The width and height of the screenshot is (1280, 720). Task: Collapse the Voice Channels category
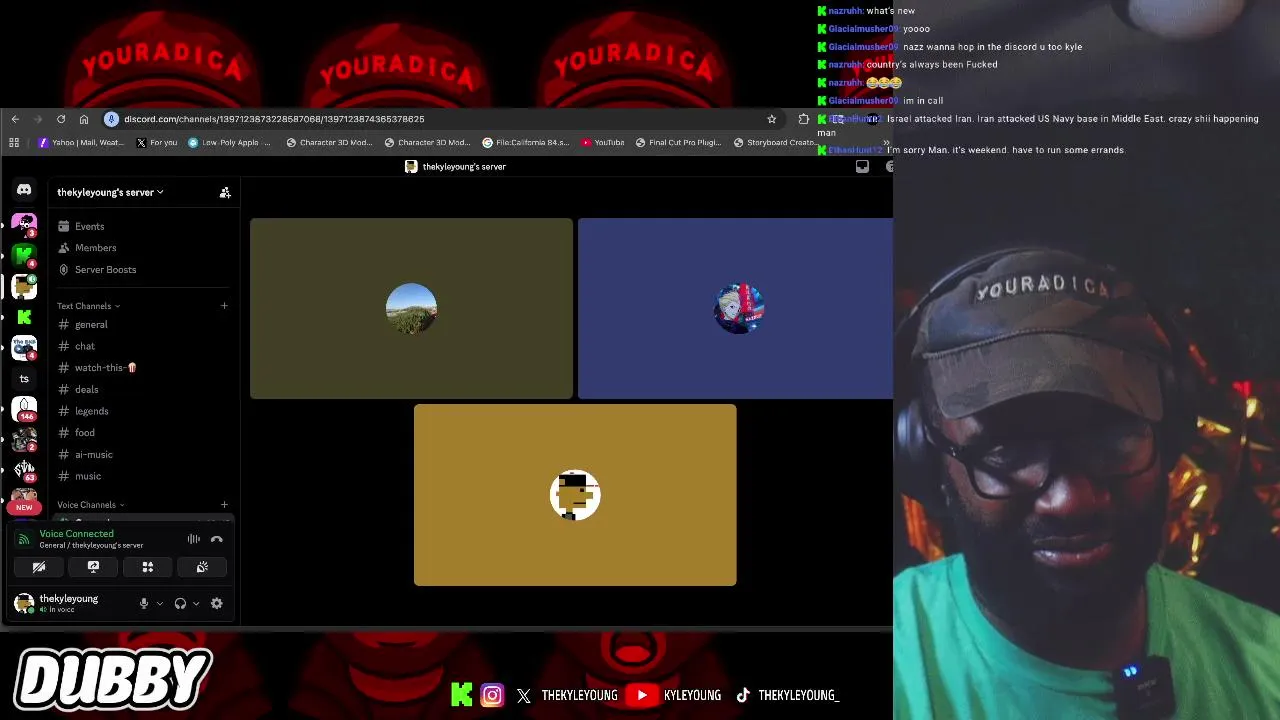[x=90, y=505]
